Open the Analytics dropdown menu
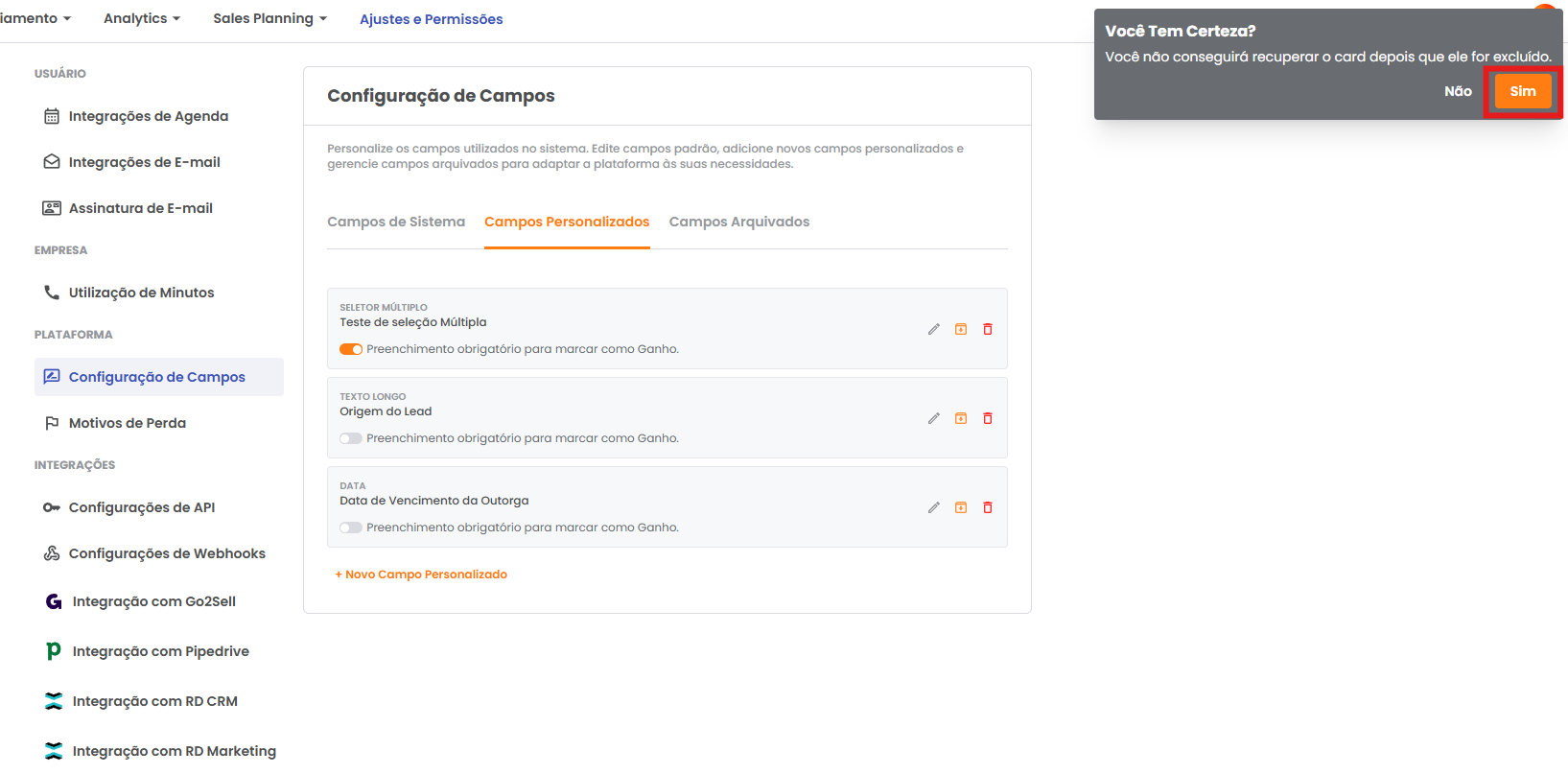The image size is (1568, 774). 141,18
